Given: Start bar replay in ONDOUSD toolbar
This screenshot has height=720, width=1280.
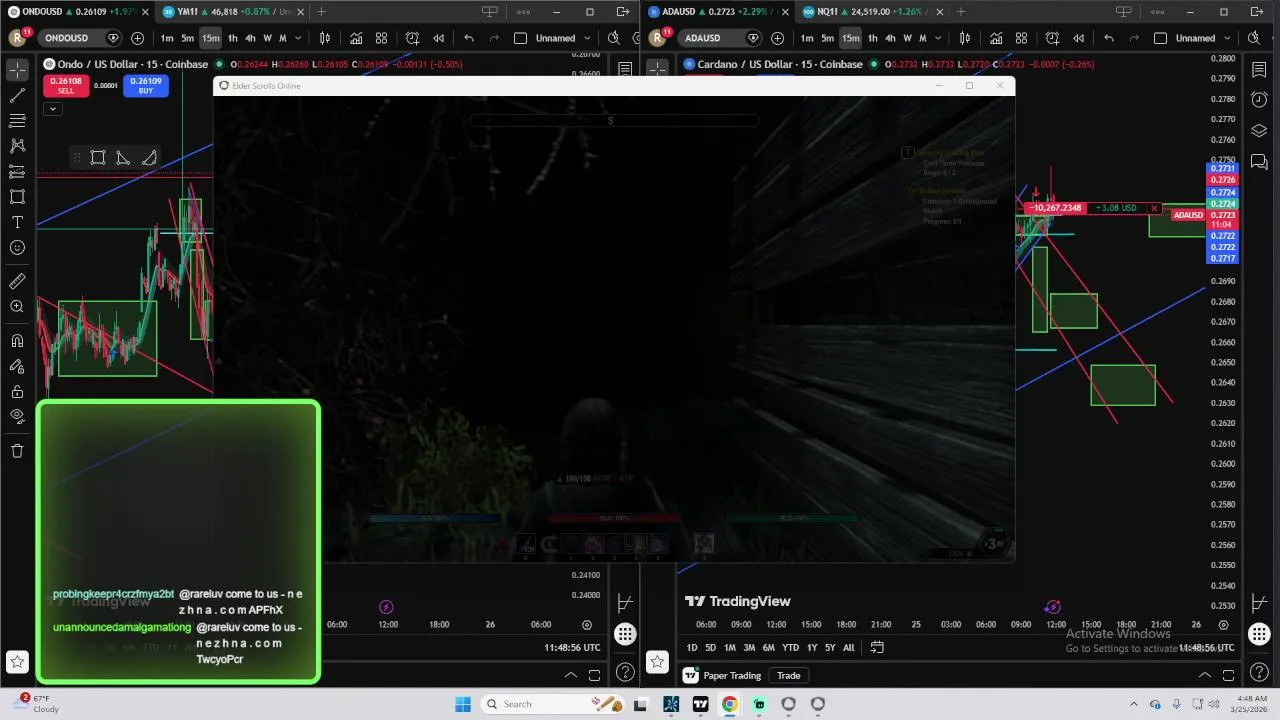Looking at the screenshot, I should pos(438,38).
